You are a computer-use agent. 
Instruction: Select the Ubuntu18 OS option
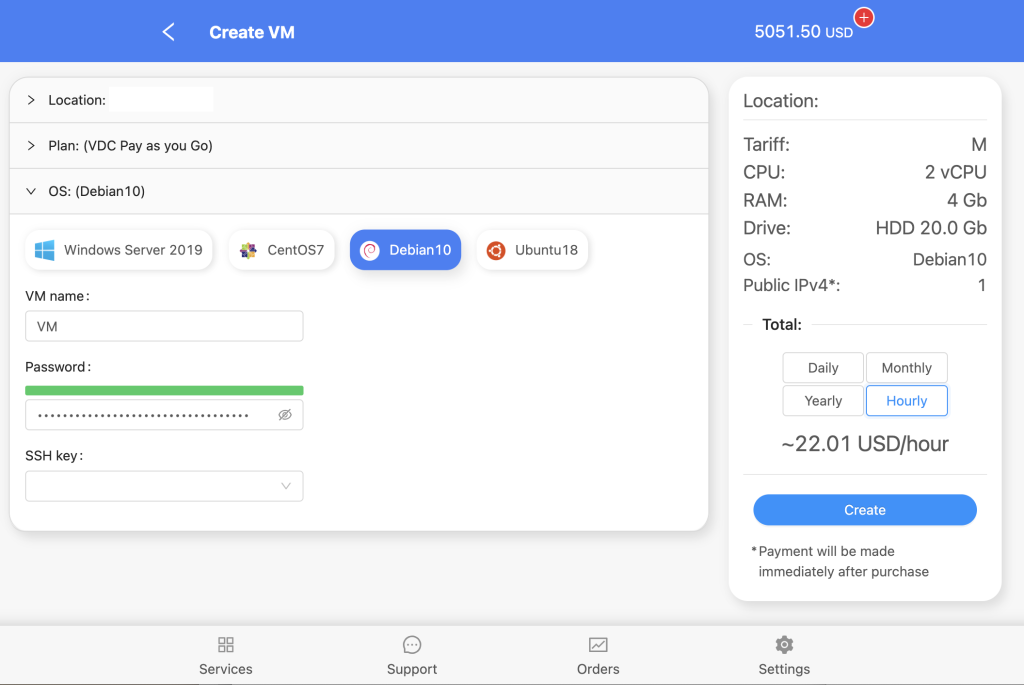click(532, 250)
